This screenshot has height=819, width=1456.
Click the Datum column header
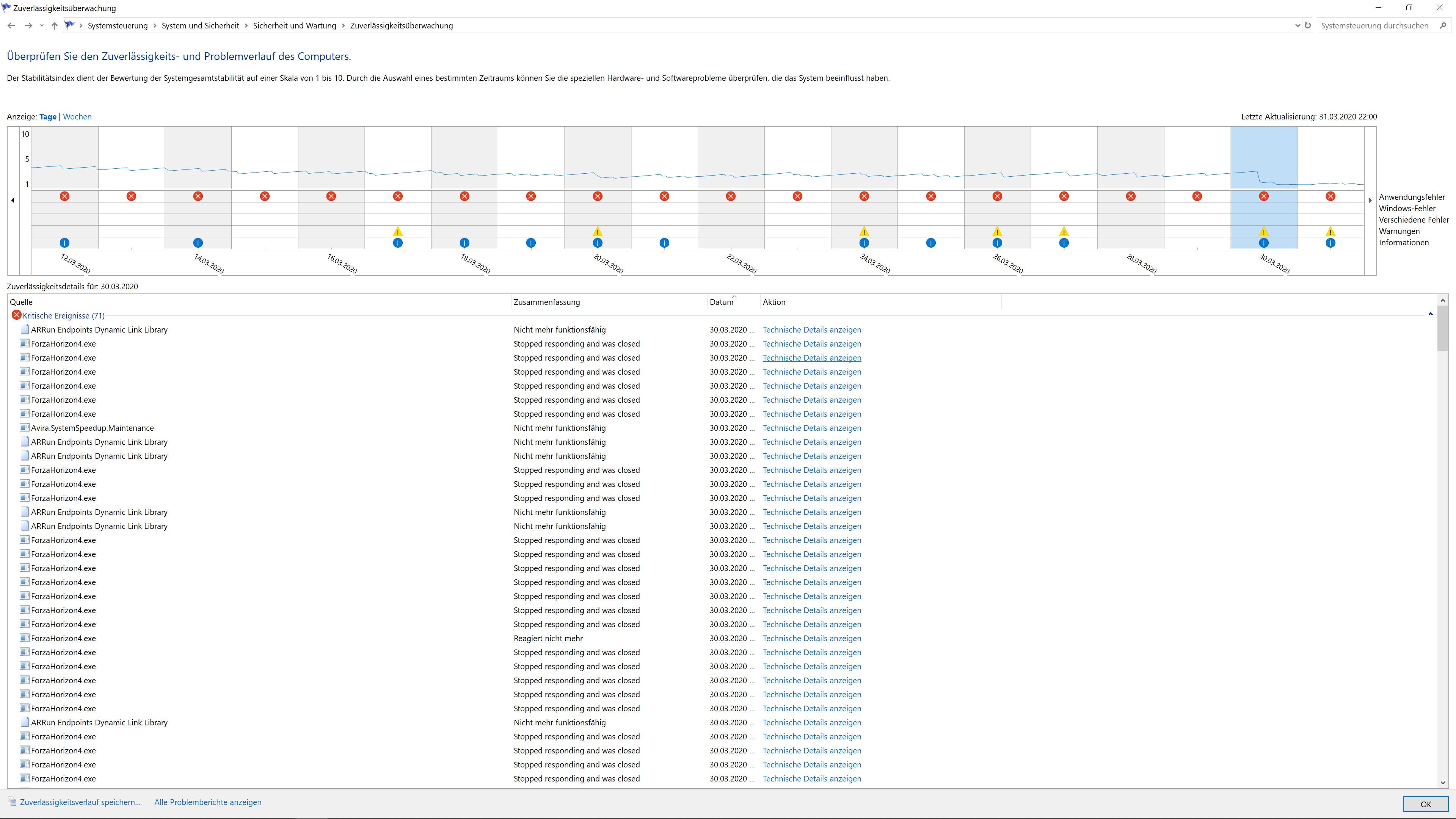click(x=722, y=302)
